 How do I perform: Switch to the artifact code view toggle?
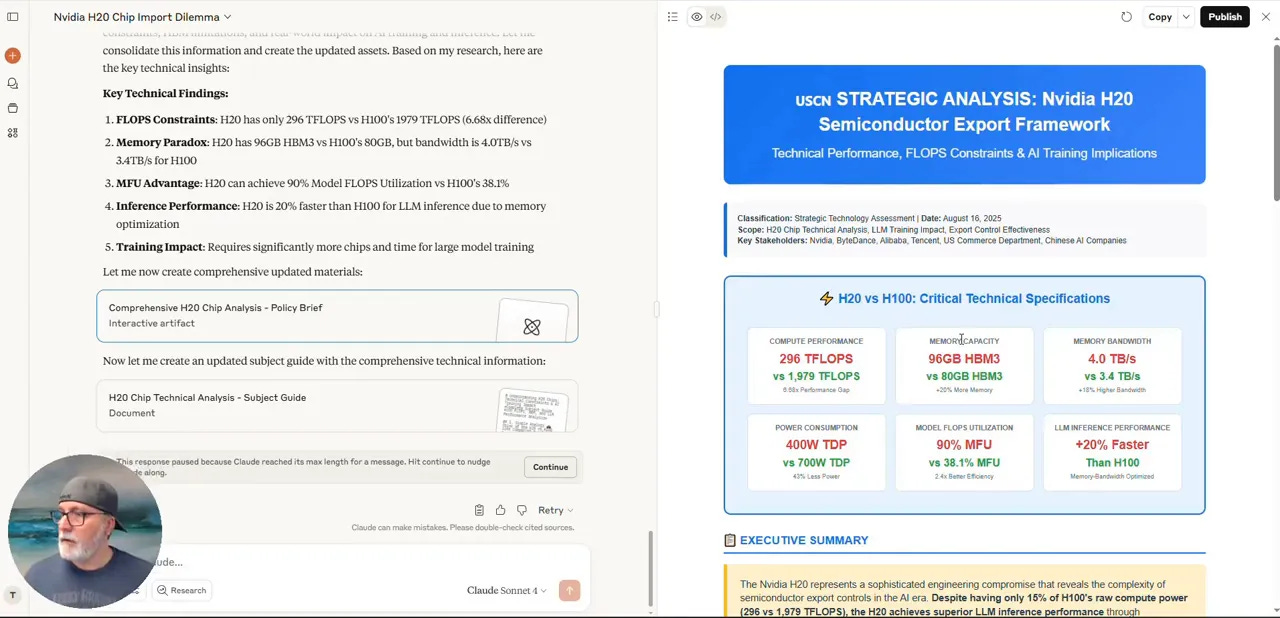click(716, 17)
